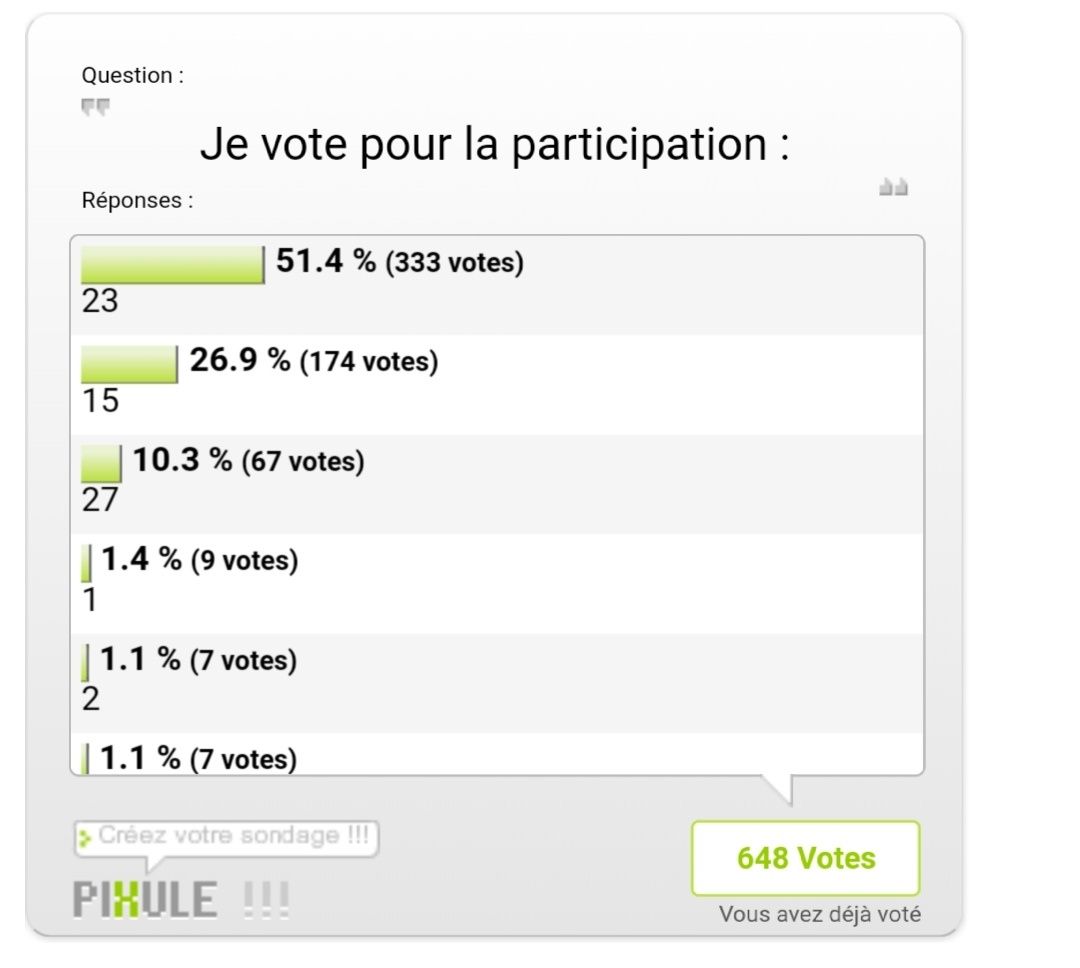Click the Réponses label
This screenshot has height=968, width=1080.
(x=138, y=200)
